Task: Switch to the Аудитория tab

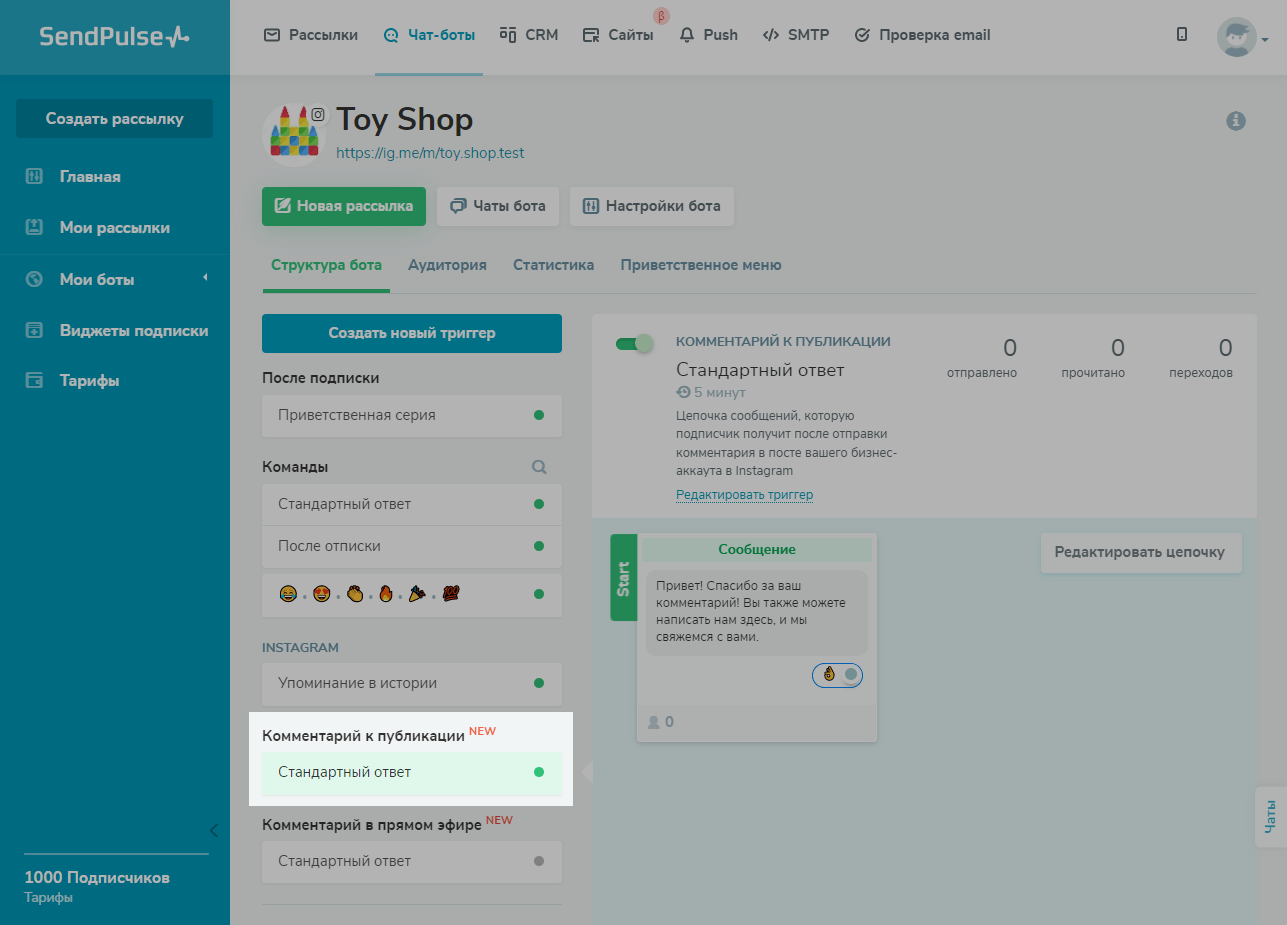Action: pyautogui.click(x=447, y=265)
